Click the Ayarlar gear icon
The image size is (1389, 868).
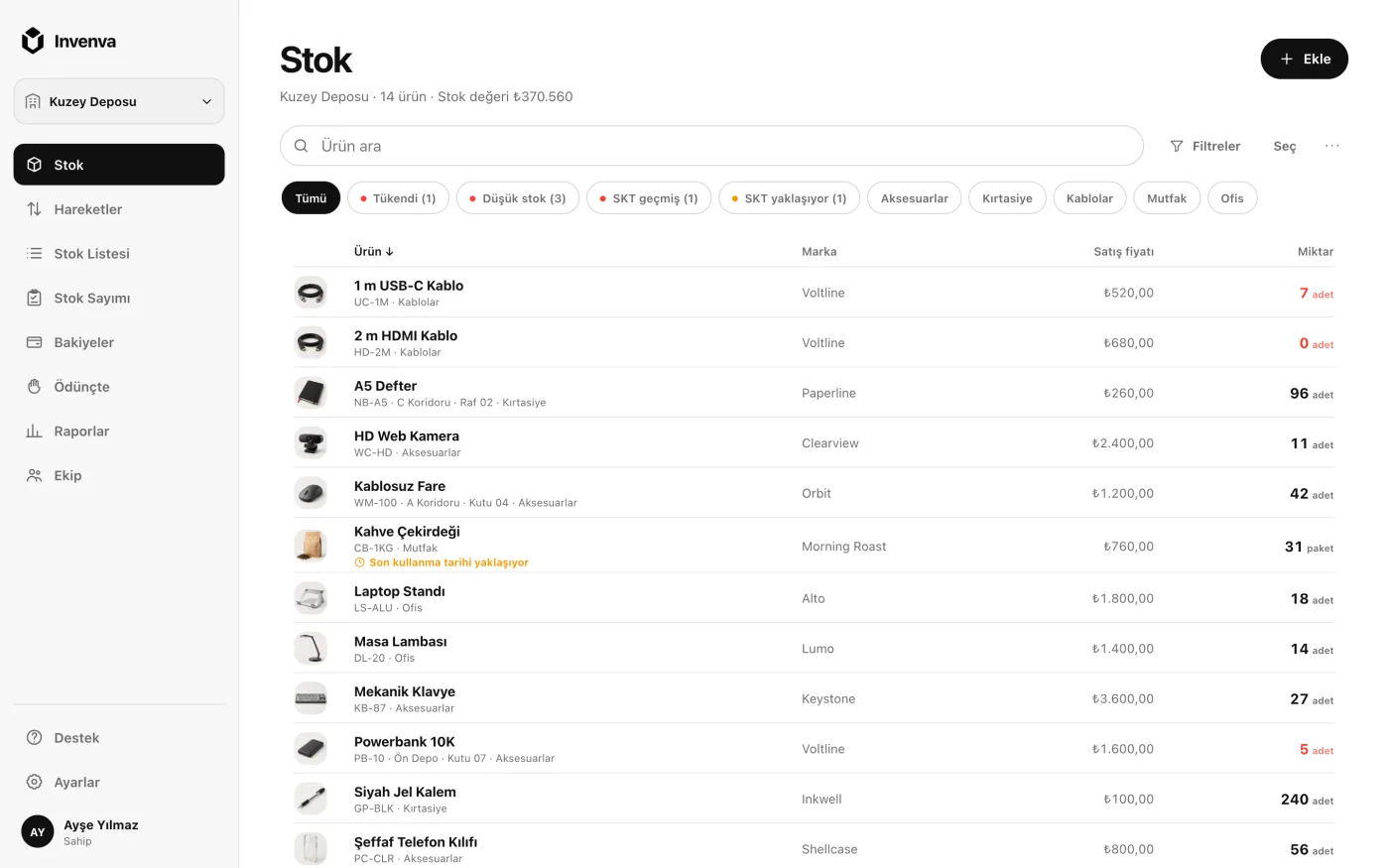[x=34, y=782]
